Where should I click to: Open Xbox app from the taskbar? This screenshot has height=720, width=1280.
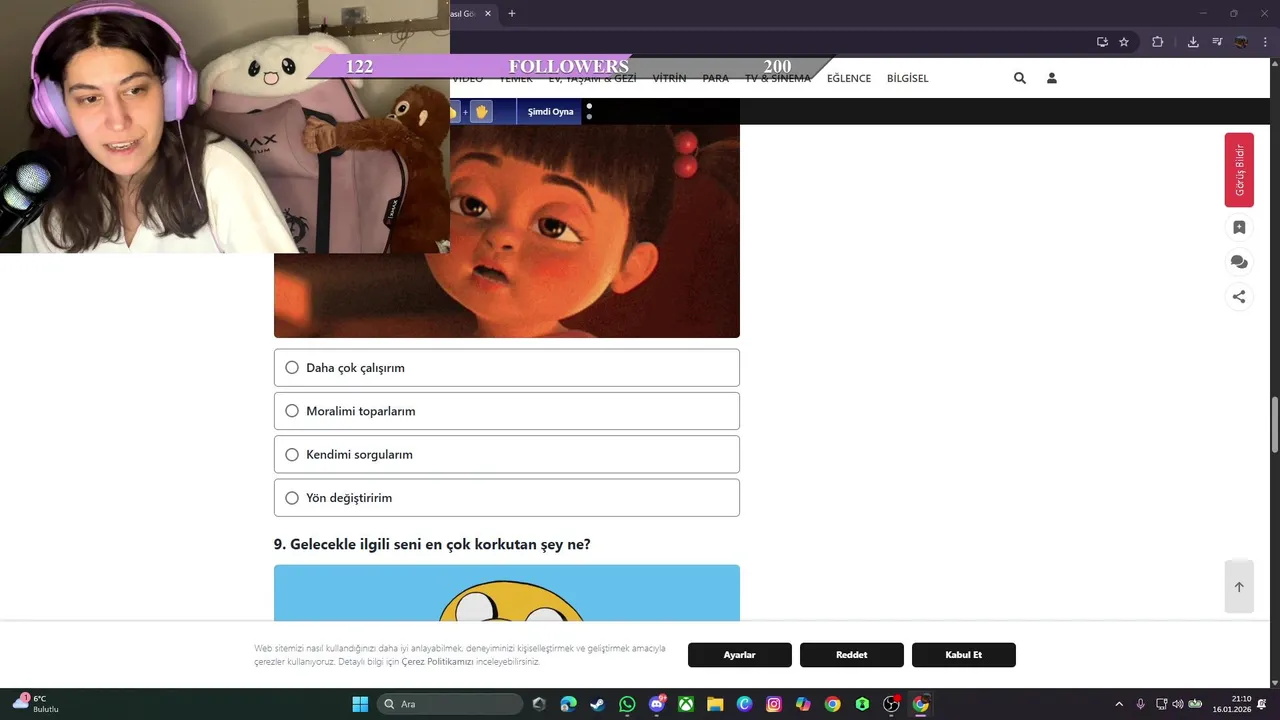click(x=686, y=704)
